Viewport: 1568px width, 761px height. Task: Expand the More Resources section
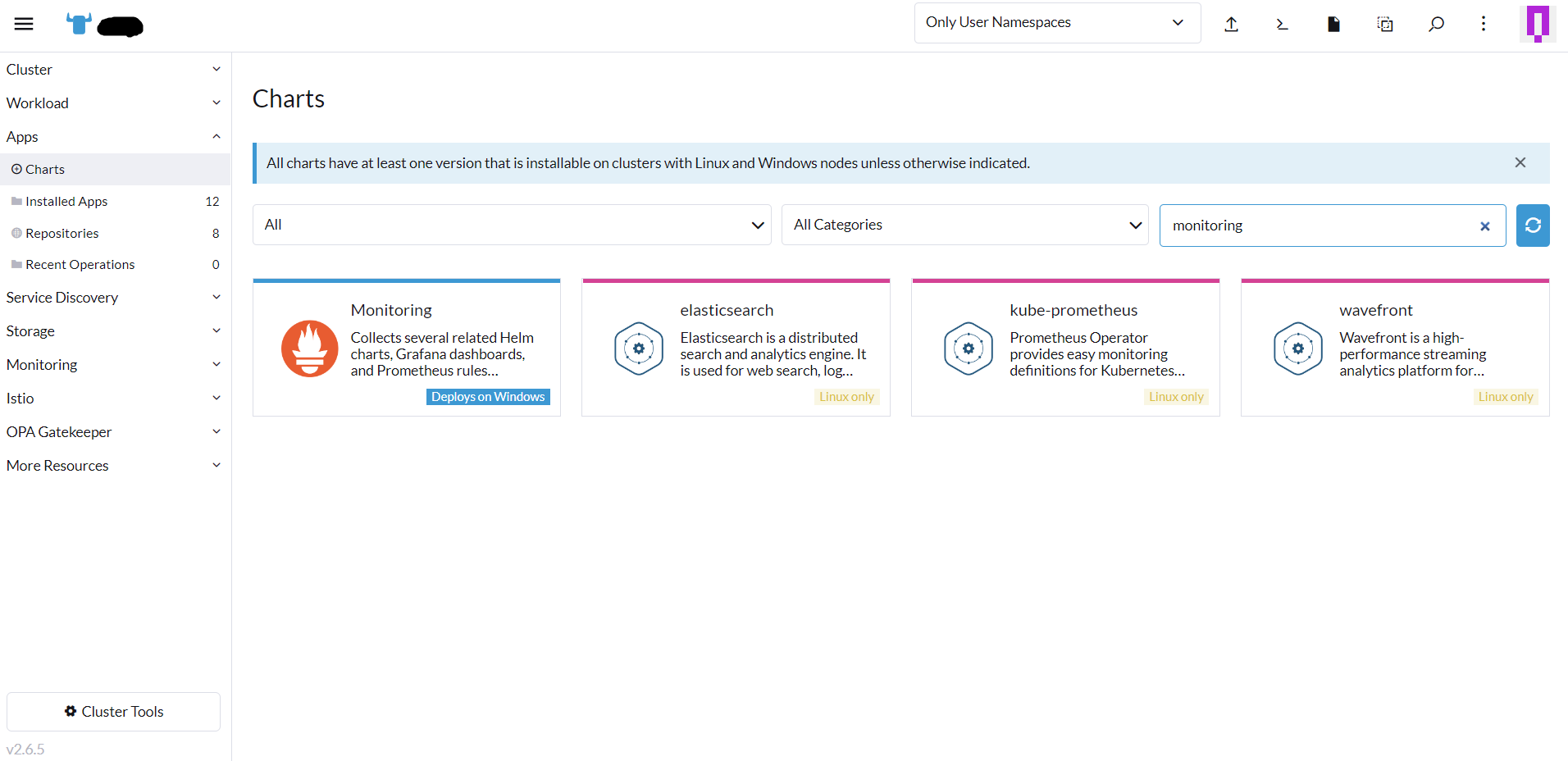115,466
